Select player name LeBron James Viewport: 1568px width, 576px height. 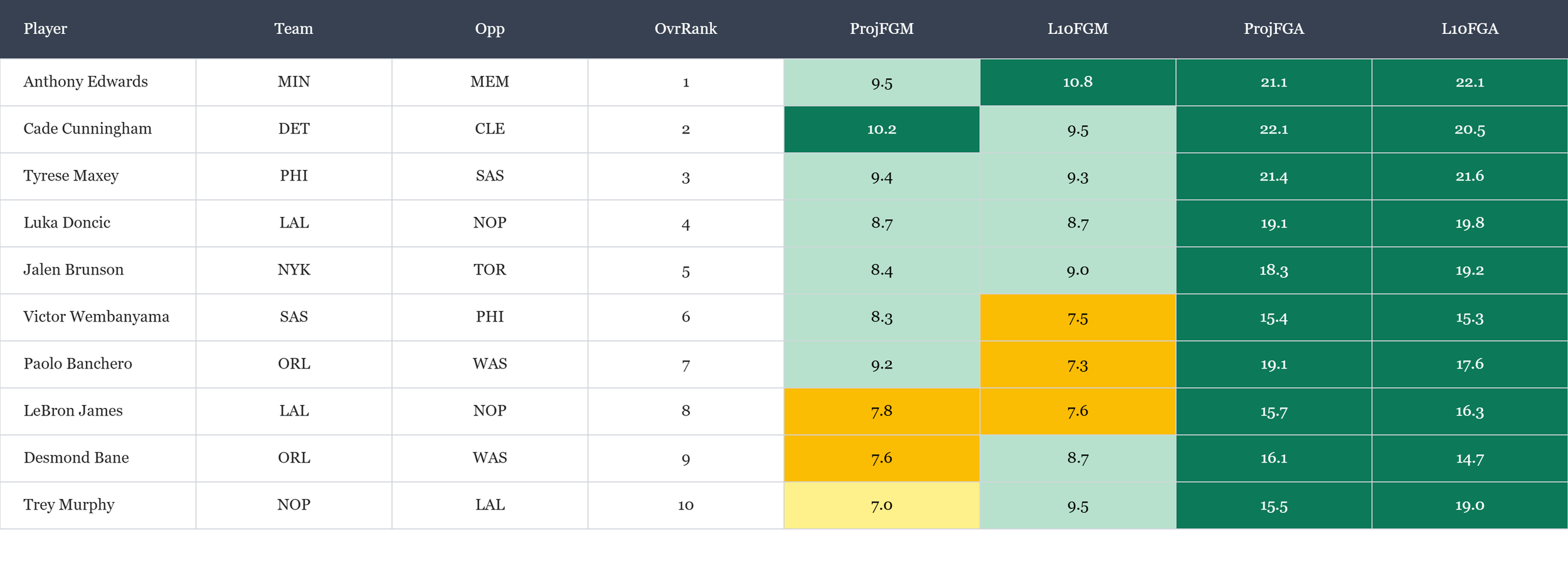(x=73, y=411)
